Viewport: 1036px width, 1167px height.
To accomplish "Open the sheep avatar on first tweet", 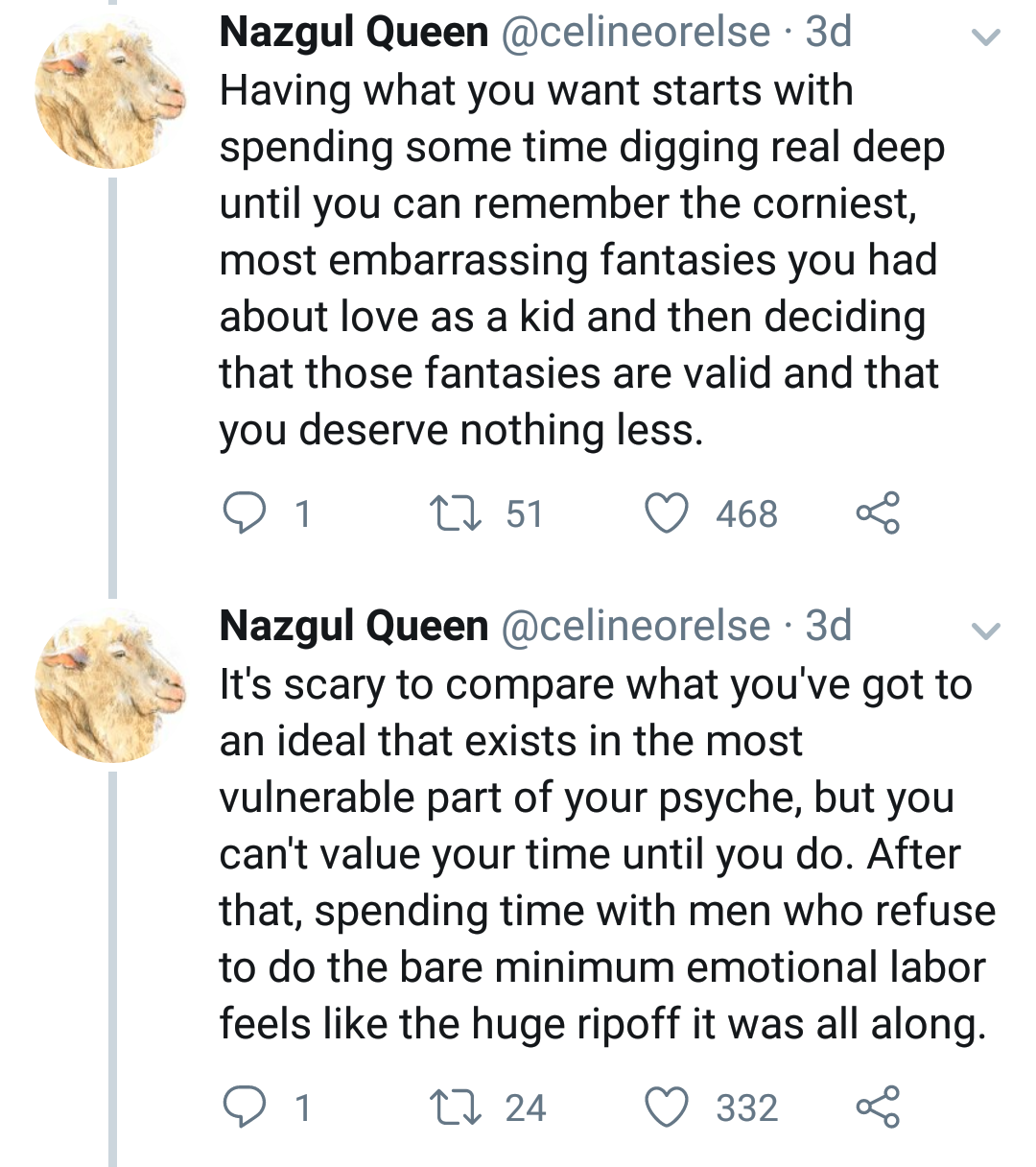I will tap(110, 94).
